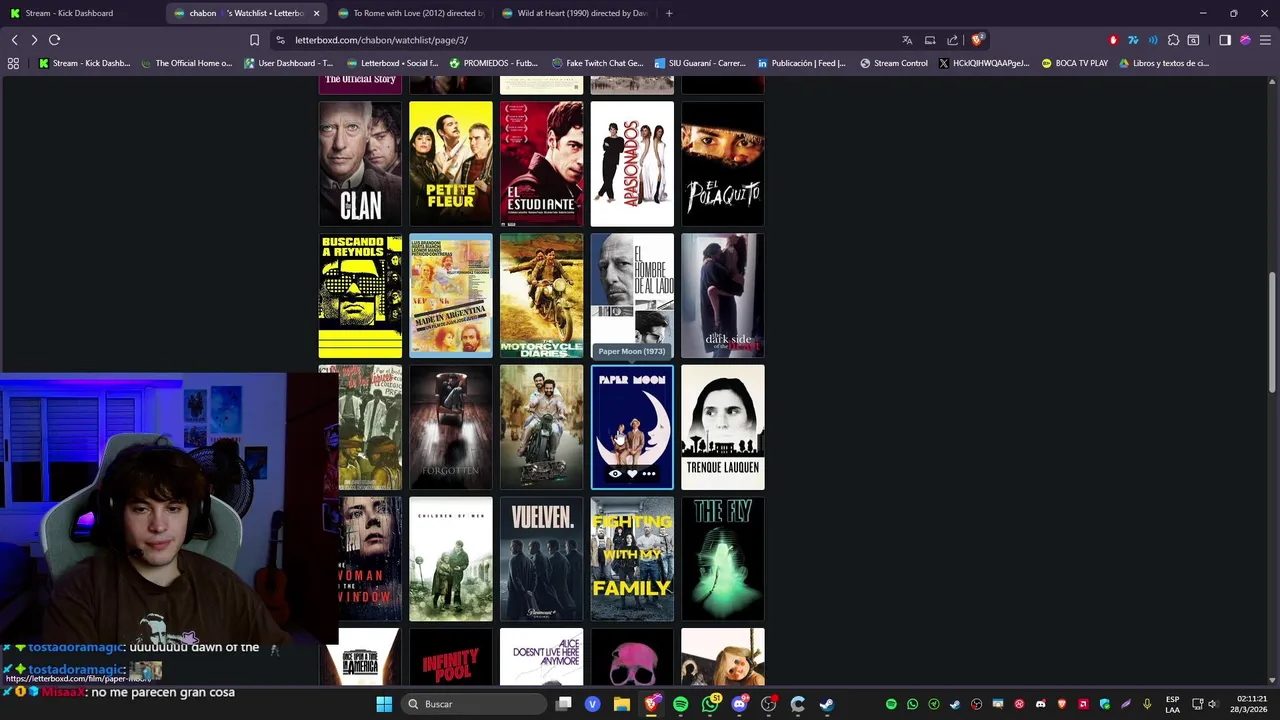Open PROMIEDOS bookmark

click(x=493, y=63)
